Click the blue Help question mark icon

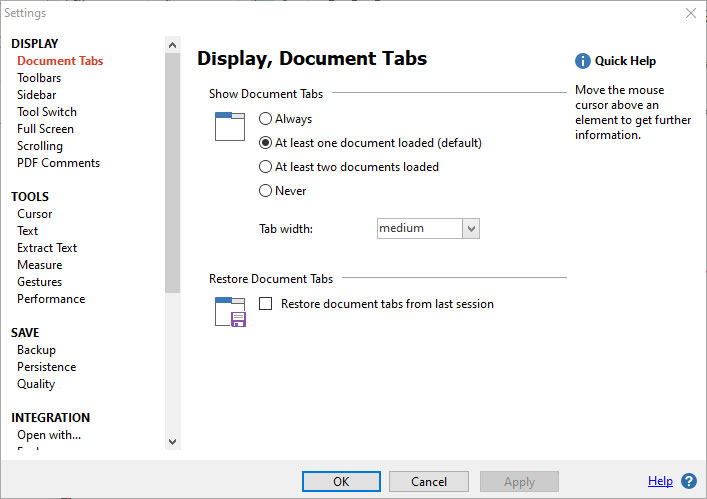(689, 481)
